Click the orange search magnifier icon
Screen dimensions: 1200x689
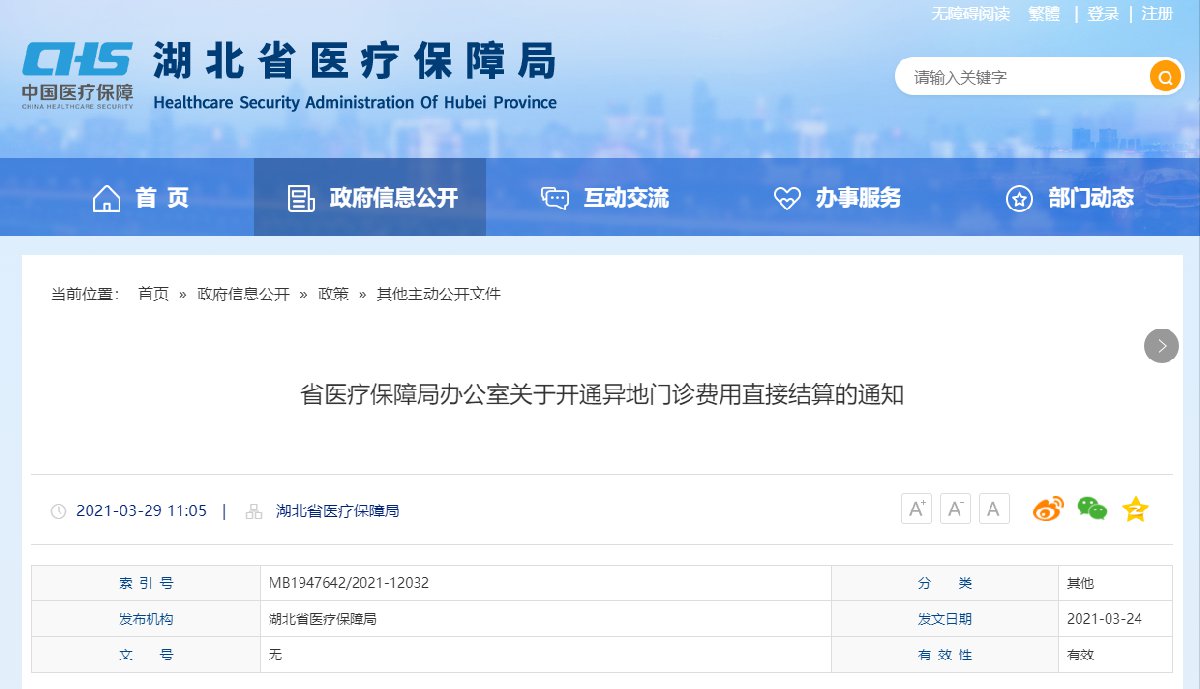tap(1165, 76)
